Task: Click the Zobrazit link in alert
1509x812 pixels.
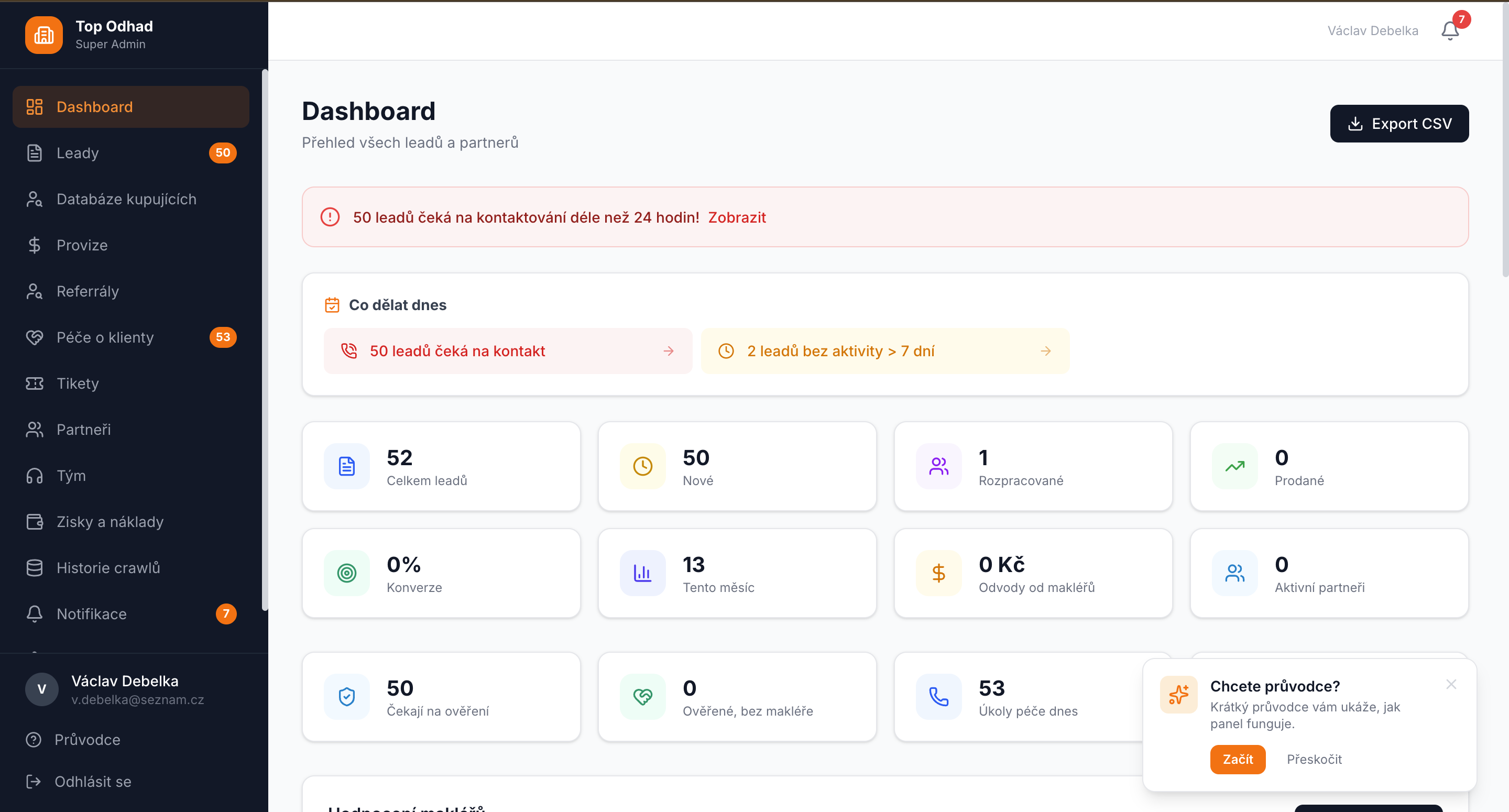Action: [736, 217]
